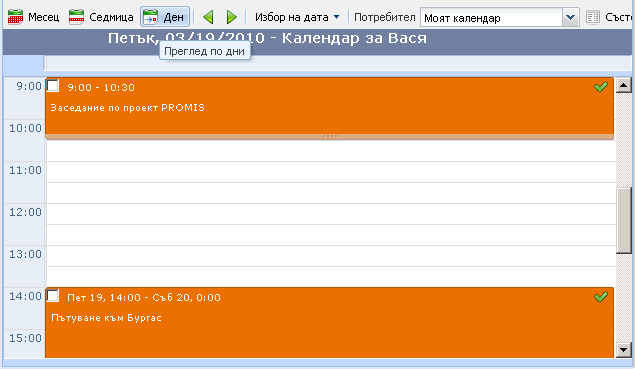Tick the checkbox of Пътуване към Бургас event

point(53,296)
